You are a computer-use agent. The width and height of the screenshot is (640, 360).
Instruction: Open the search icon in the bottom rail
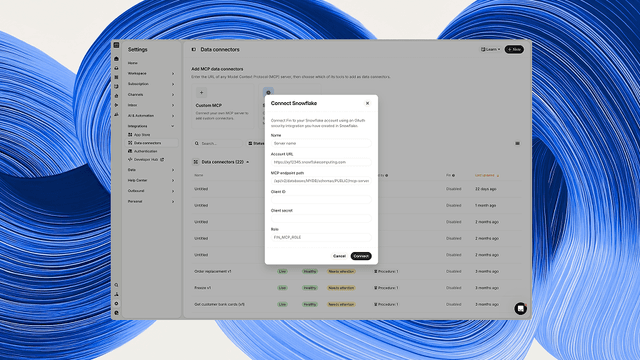point(116,285)
